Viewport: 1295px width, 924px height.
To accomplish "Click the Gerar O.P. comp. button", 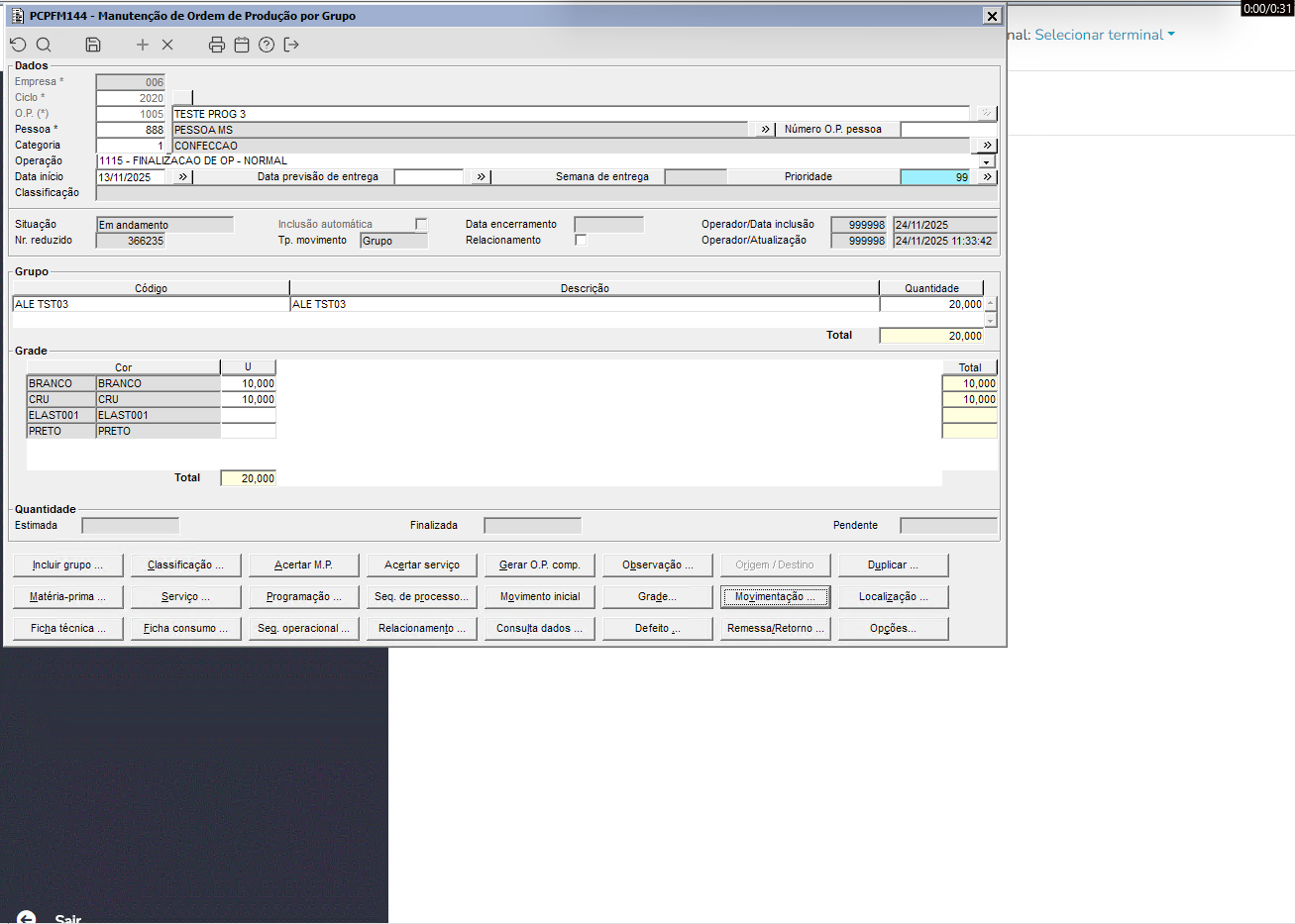I will pos(540,565).
